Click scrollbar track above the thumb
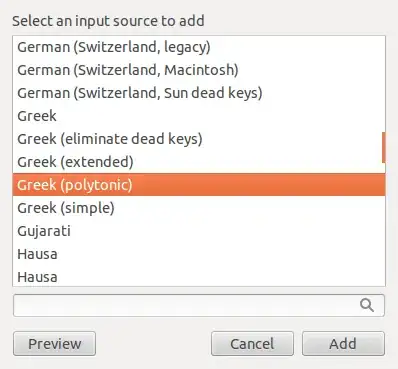 click(x=384, y=84)
